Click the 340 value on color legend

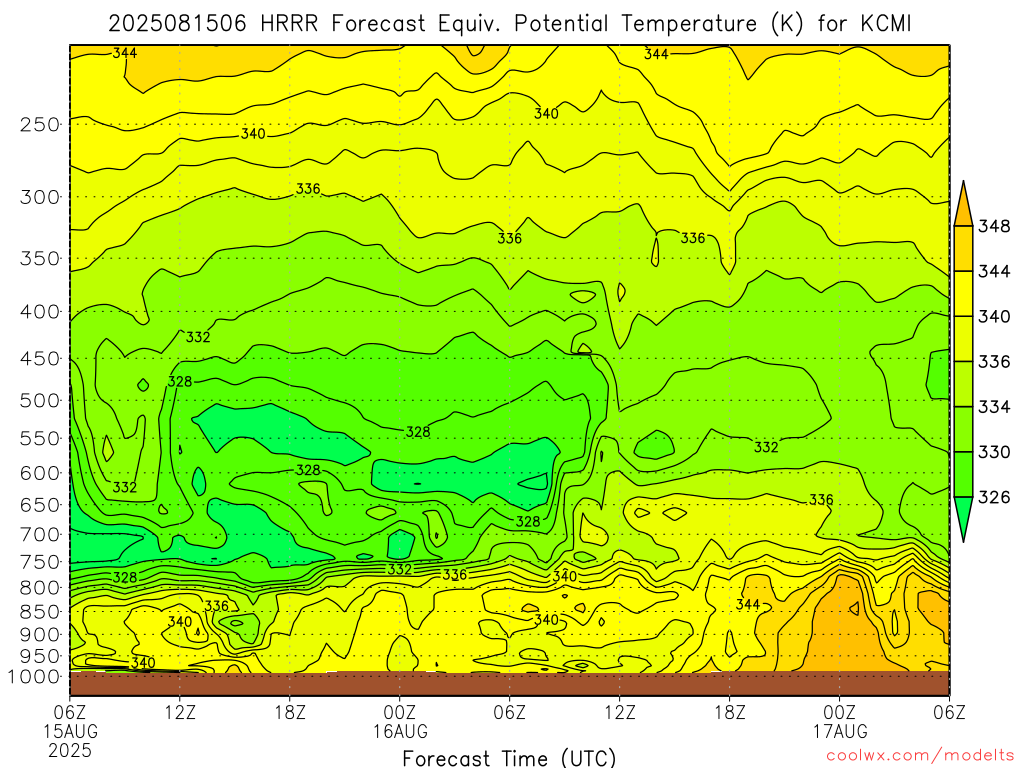pyautogui.click(x=994, y=317)
